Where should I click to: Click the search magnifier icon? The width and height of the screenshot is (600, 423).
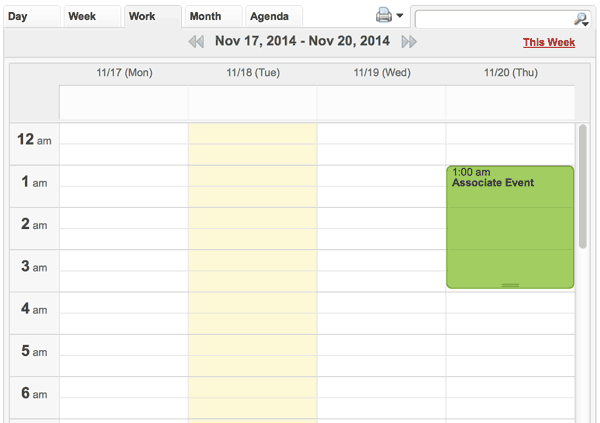(581, 19)
